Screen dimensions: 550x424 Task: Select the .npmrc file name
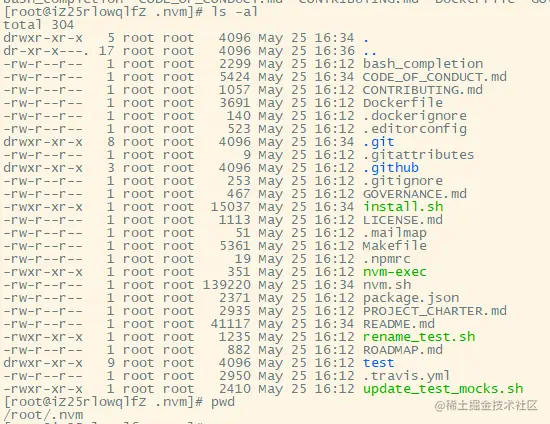387,259
